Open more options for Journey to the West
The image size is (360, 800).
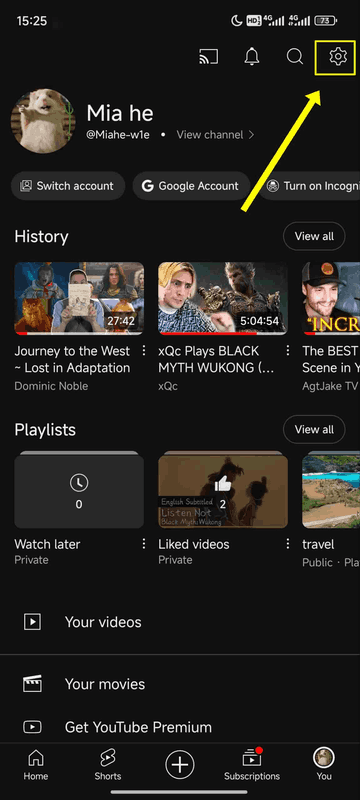(144, 351)
